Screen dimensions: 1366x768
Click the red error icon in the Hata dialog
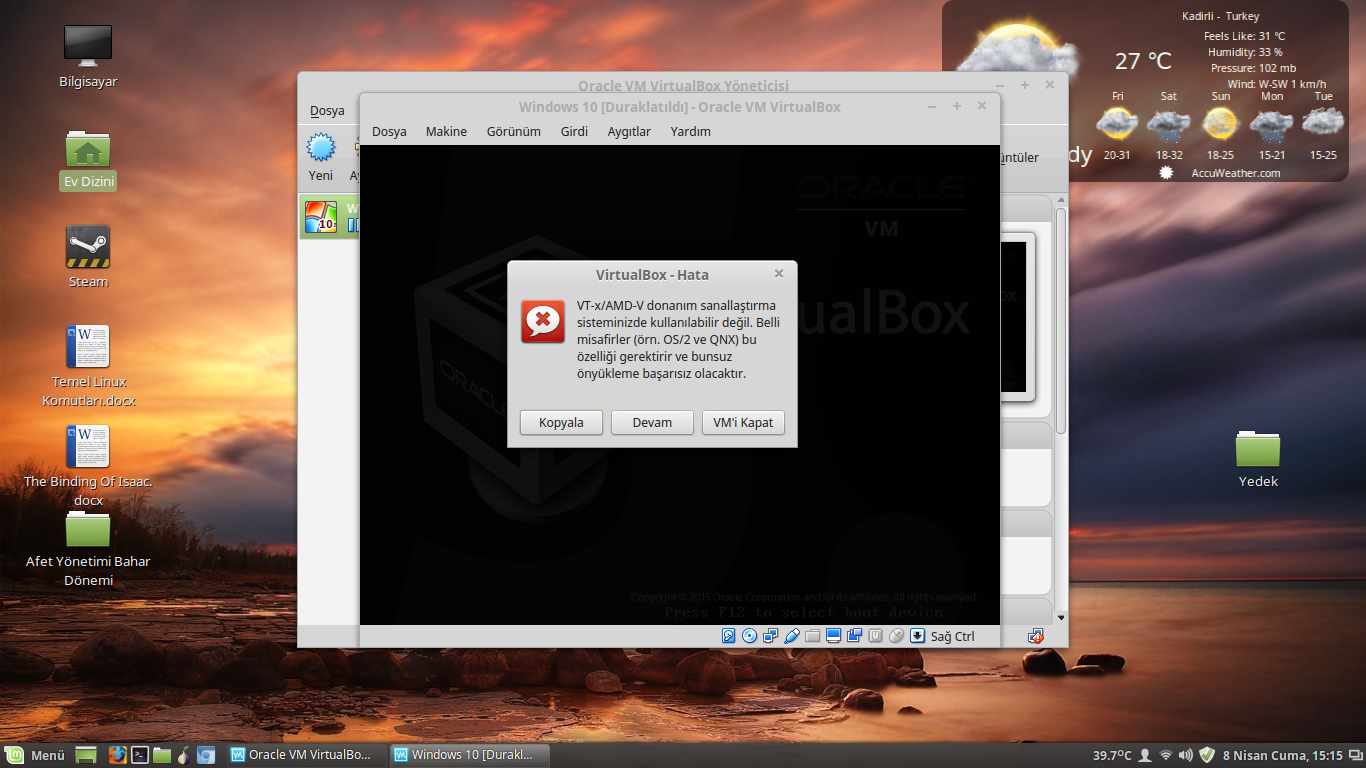[x=543, y=321]
